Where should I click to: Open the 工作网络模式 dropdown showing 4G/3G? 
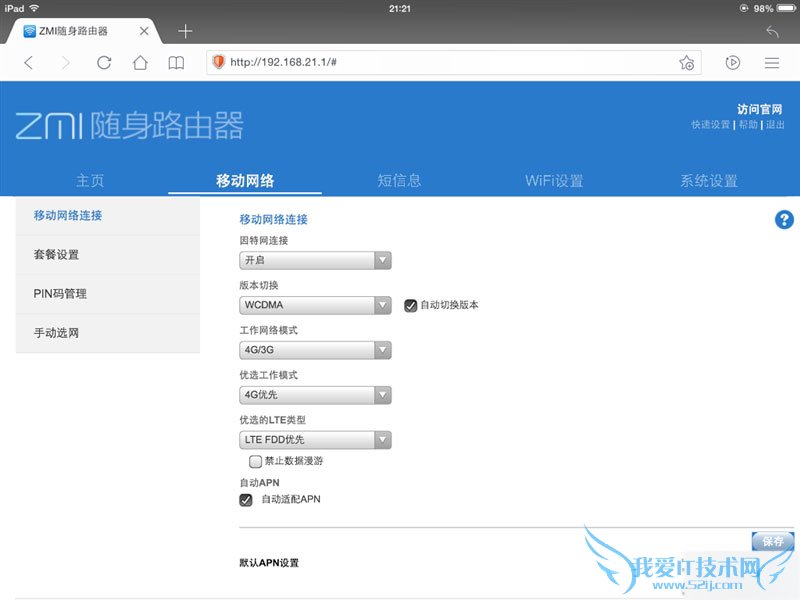pos(315,350)
